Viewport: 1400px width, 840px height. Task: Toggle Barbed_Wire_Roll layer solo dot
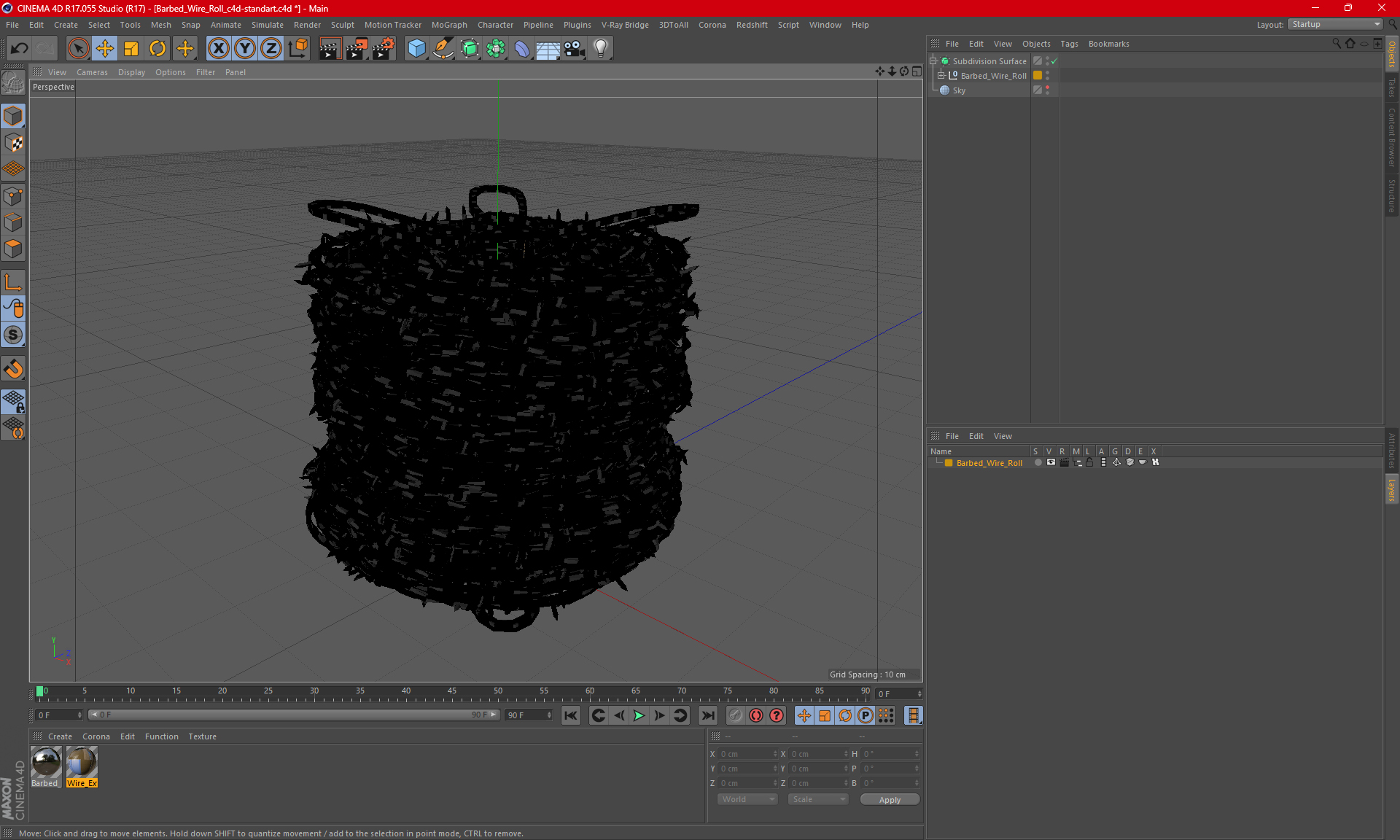[x=1037, y=462]
